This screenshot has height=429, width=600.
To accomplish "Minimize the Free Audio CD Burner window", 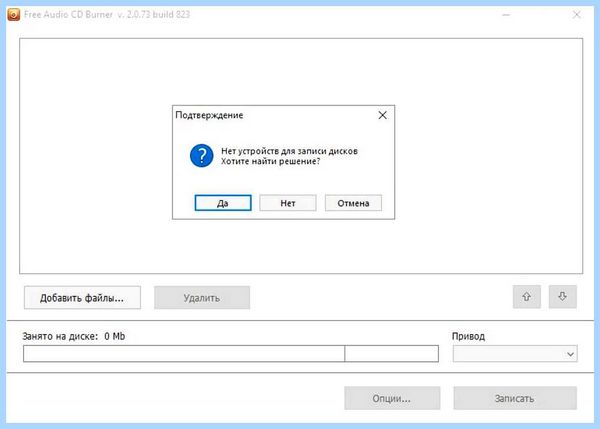I will click(506, 15).
